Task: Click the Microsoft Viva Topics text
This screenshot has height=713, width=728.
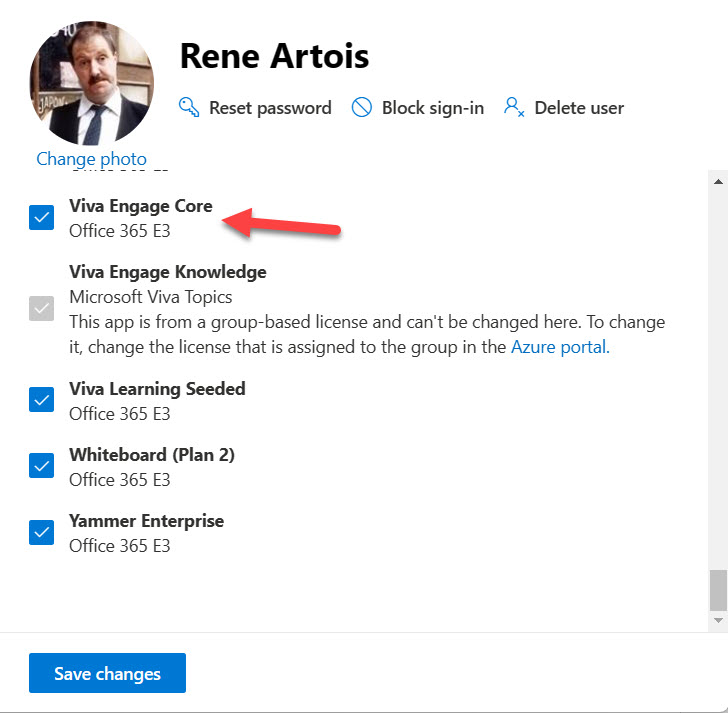Action: 150,297
